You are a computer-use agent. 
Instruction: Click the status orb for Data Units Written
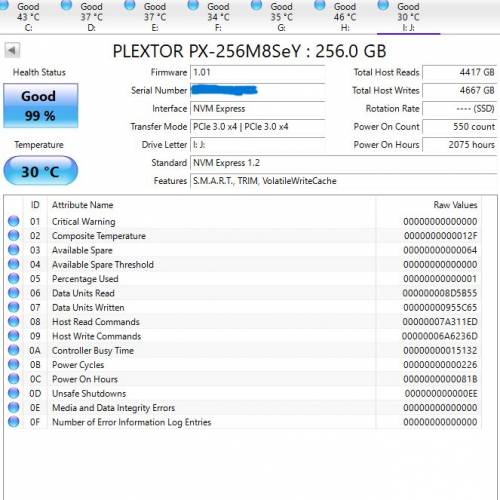pyautogui.click(x=14, y=307)
